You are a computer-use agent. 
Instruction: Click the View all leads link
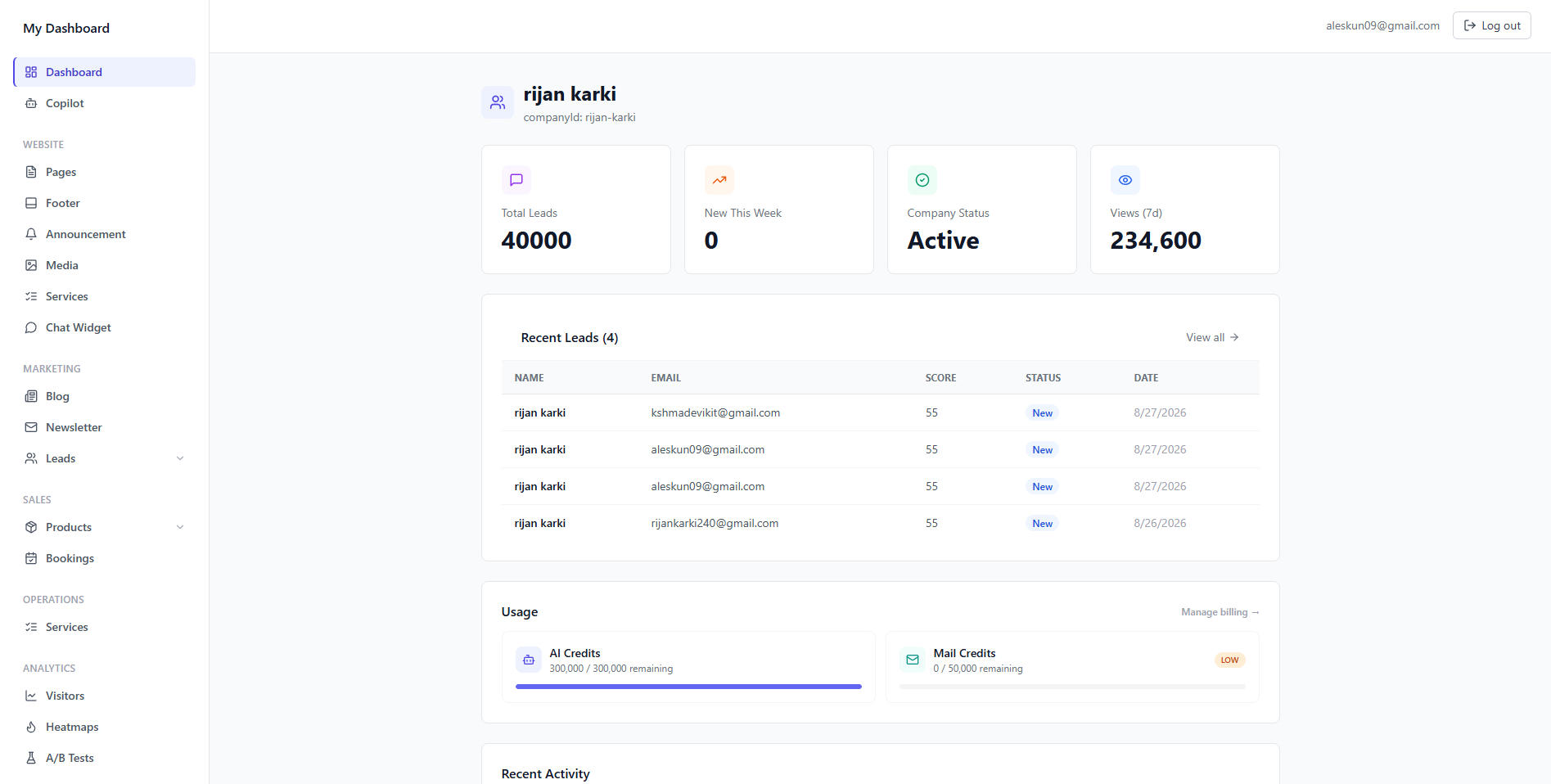1212,337
